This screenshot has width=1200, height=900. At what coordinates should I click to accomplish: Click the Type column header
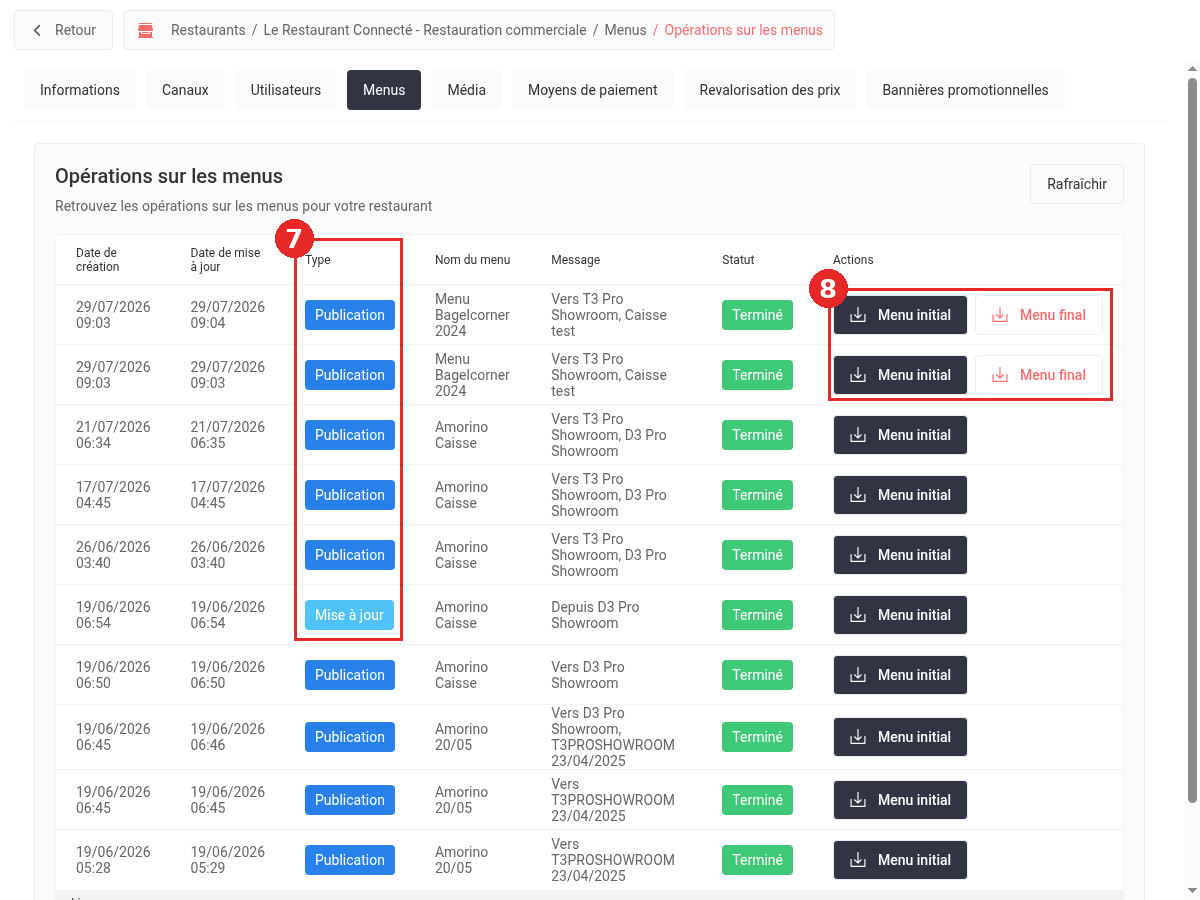coord(318,260)
